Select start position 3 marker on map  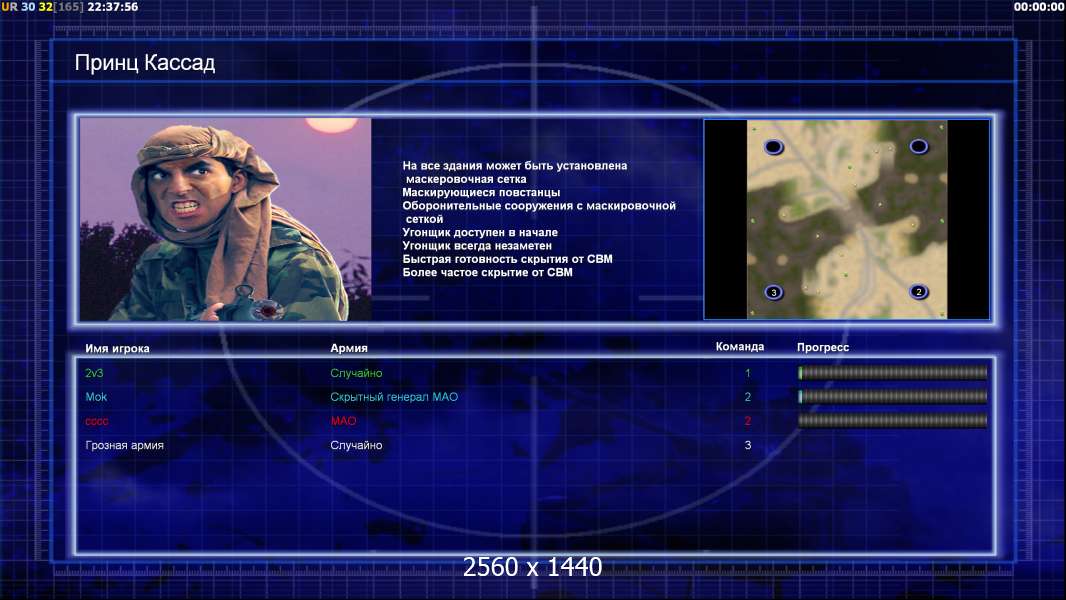(x=774, y=293)
